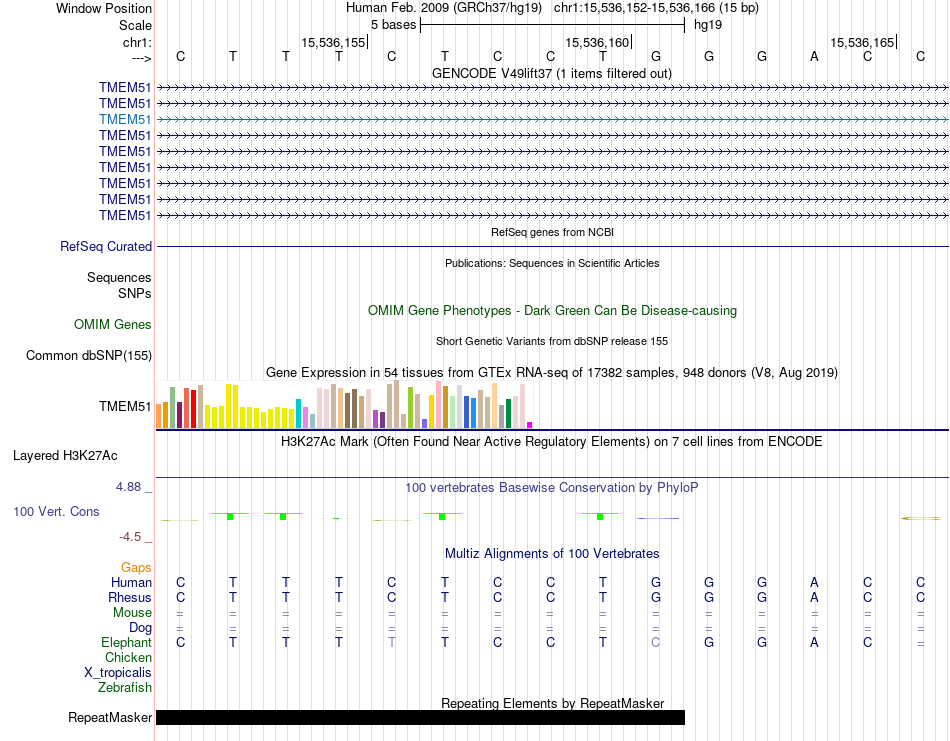Click the 15,536,155 coordinate marker
Image resolution: width=950 pixels, height=741 pixels.
[x=333, y=42]
